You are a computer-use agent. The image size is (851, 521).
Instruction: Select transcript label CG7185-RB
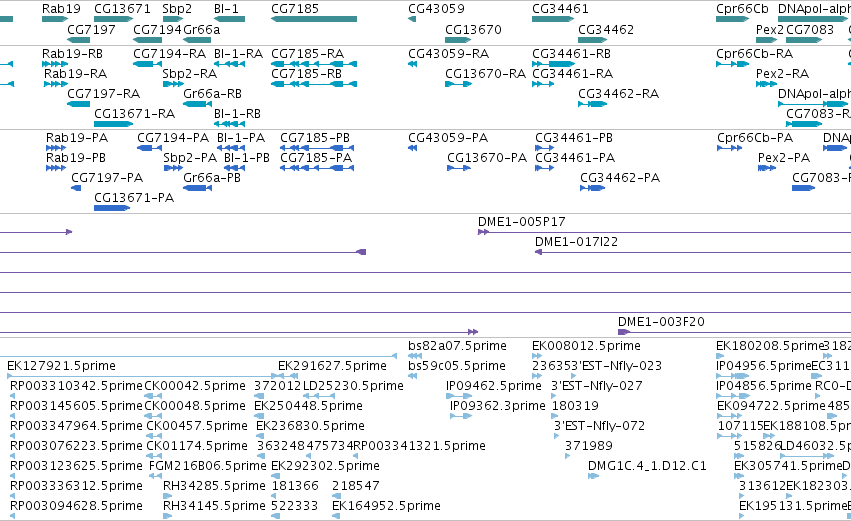[307, 74]
